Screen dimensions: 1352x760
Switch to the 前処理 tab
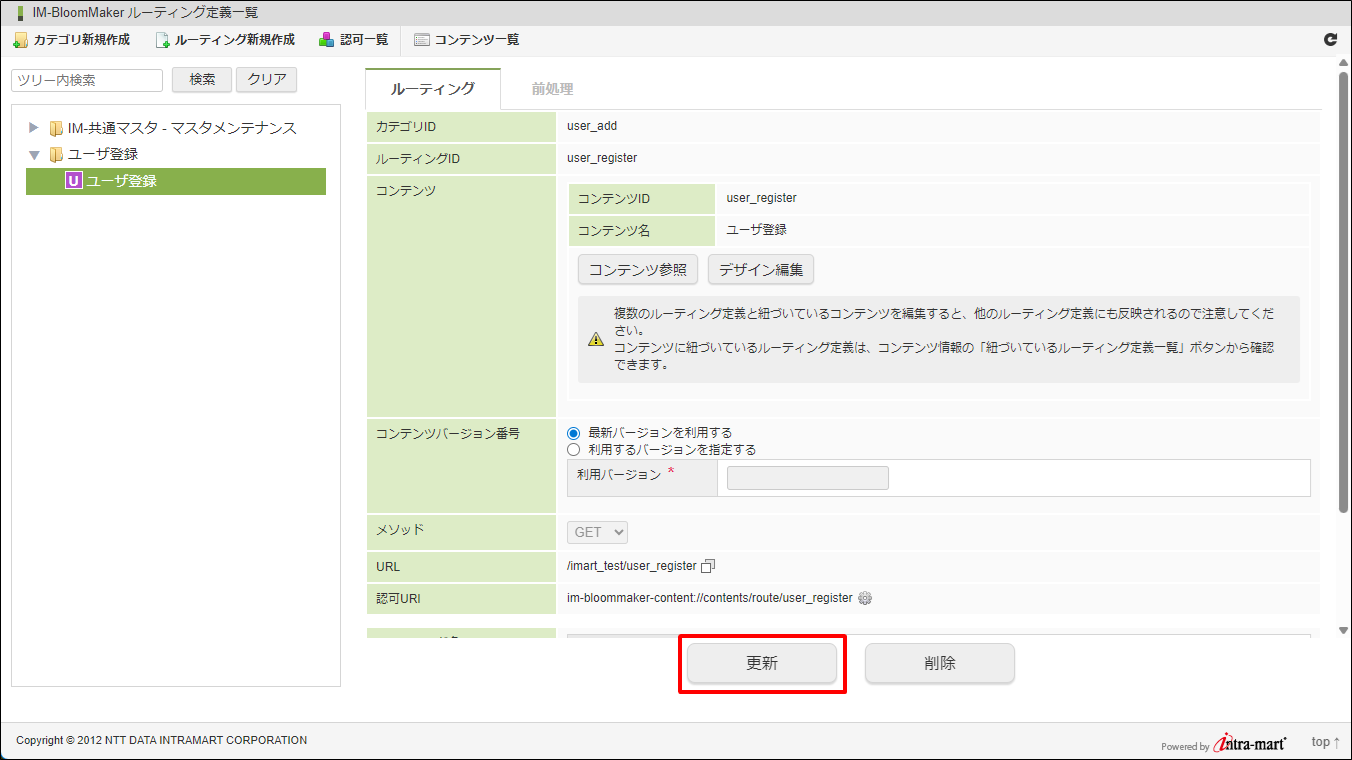click(x=552, y=89)
